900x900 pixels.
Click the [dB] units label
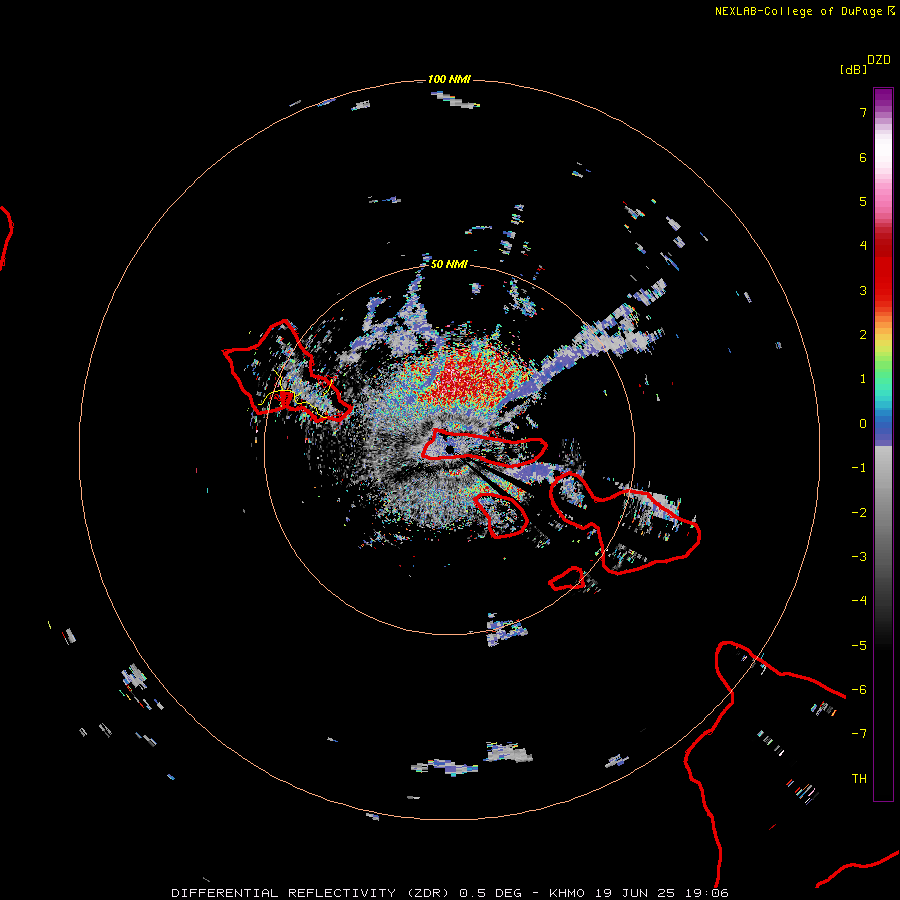point(853,69)
